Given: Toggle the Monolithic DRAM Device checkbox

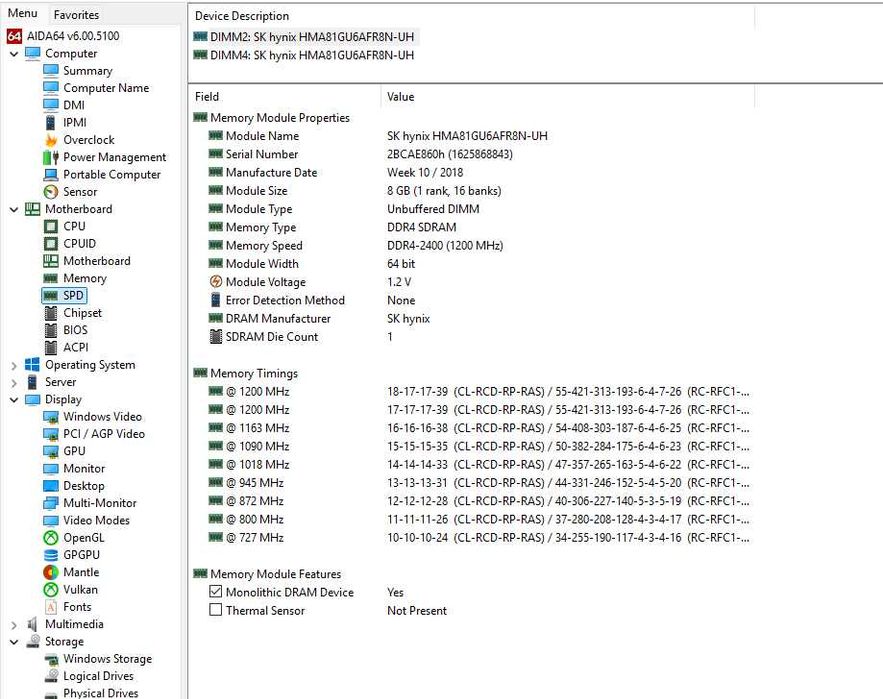Looking at the screenshot, I should click(x=216, y=591).
